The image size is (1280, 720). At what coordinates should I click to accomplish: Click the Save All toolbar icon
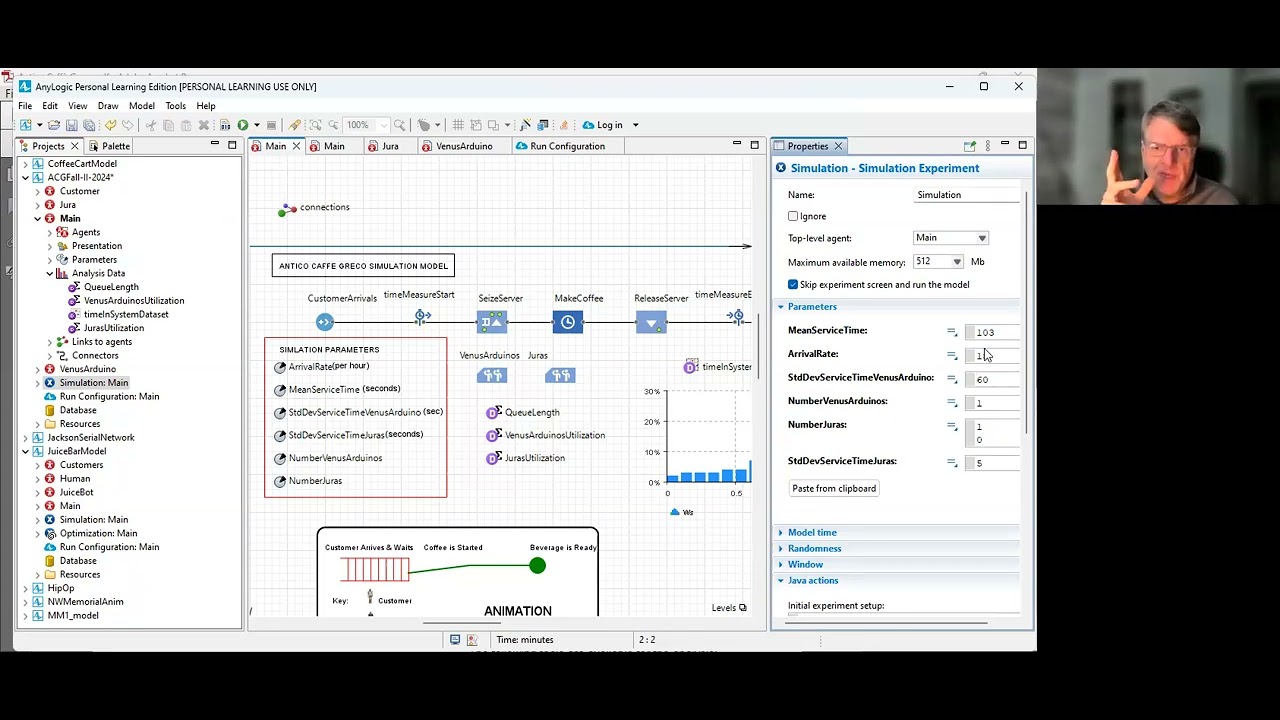click(x=89, y=125)
